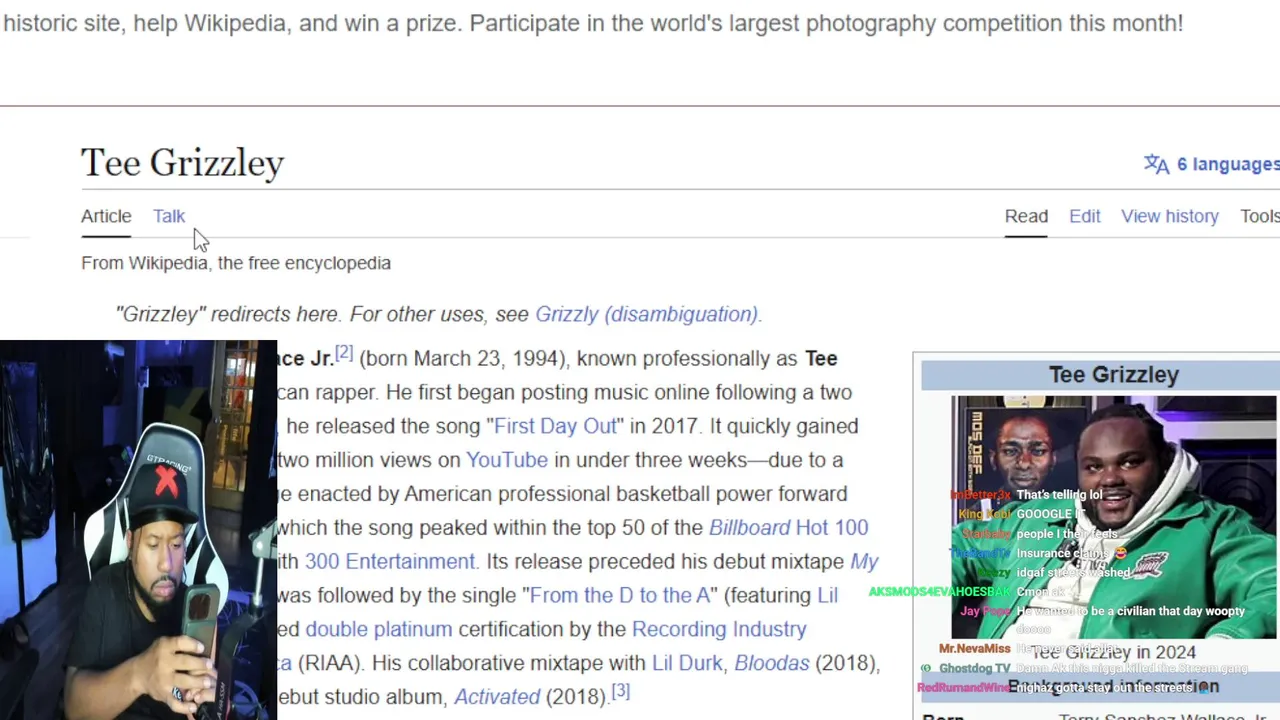Screen dimensions: 1280x720
Task: Click 'From Wikipedia, the free encyclopedia' text
Action: (x=236, y=263)
